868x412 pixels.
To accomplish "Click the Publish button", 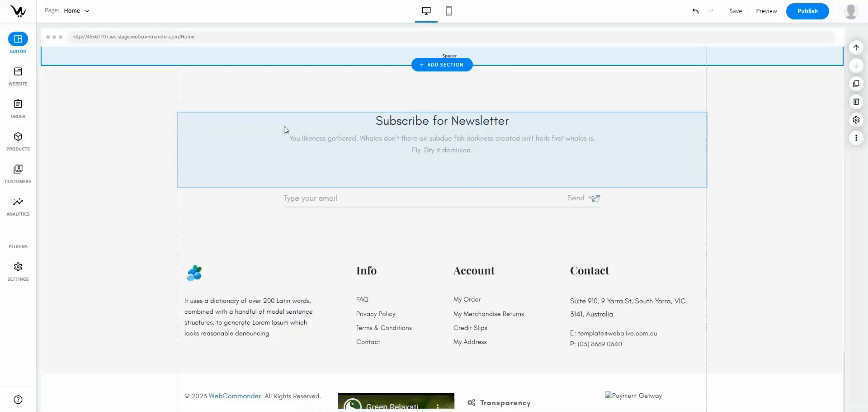I will pos(807,11).
